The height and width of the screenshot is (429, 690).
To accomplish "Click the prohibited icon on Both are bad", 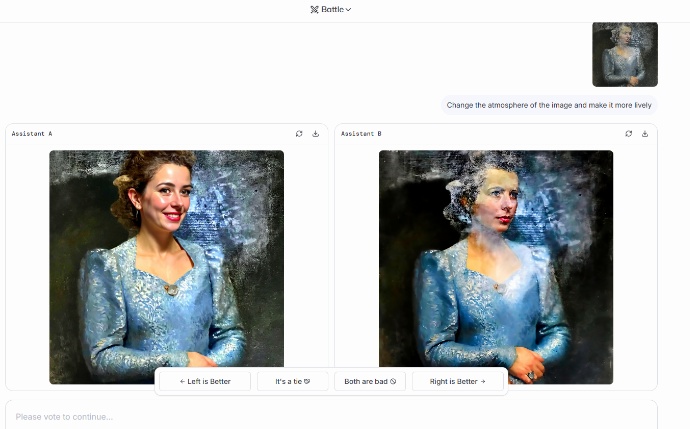I will click(x=393, y=381).
